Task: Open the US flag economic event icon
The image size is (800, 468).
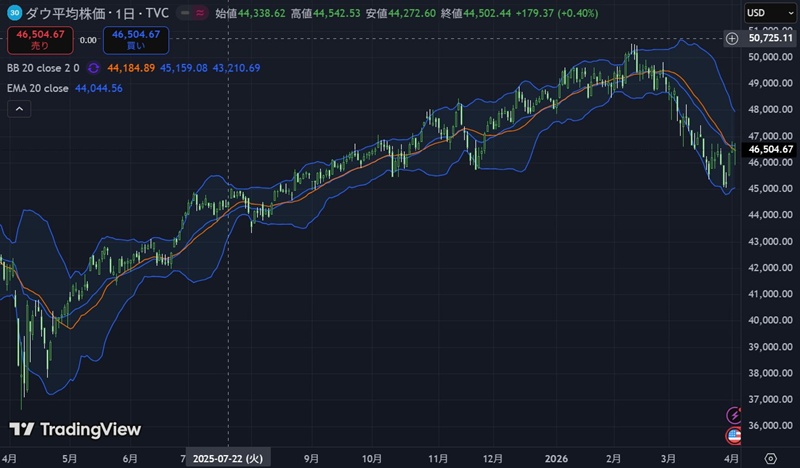Action: click(735, 435)
